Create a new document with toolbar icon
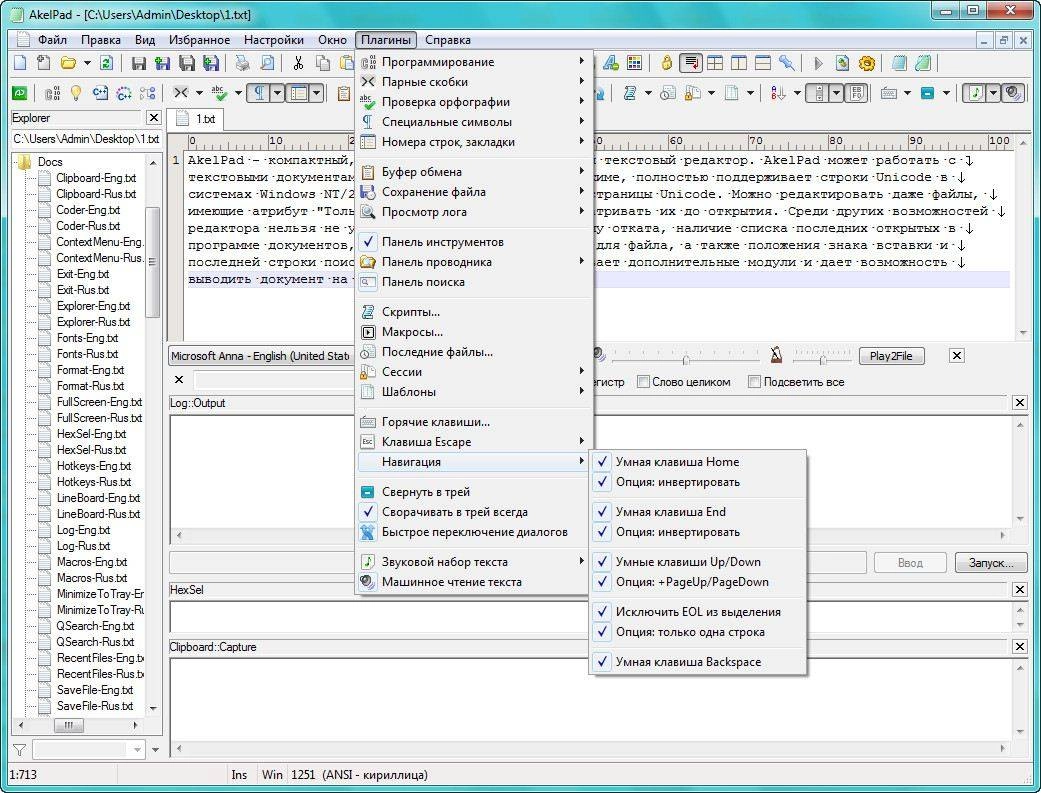This screenshot has width=1041, height=793. [21, 63]
